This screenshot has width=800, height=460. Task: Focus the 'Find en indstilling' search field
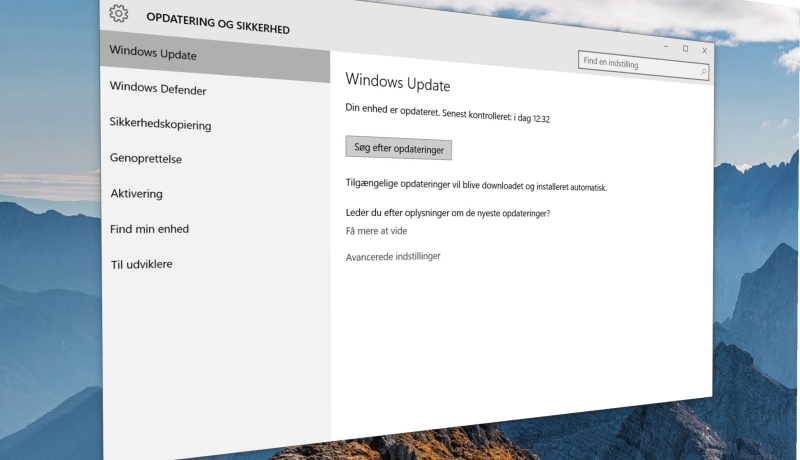pyautogui.click(x=643, y=65)
